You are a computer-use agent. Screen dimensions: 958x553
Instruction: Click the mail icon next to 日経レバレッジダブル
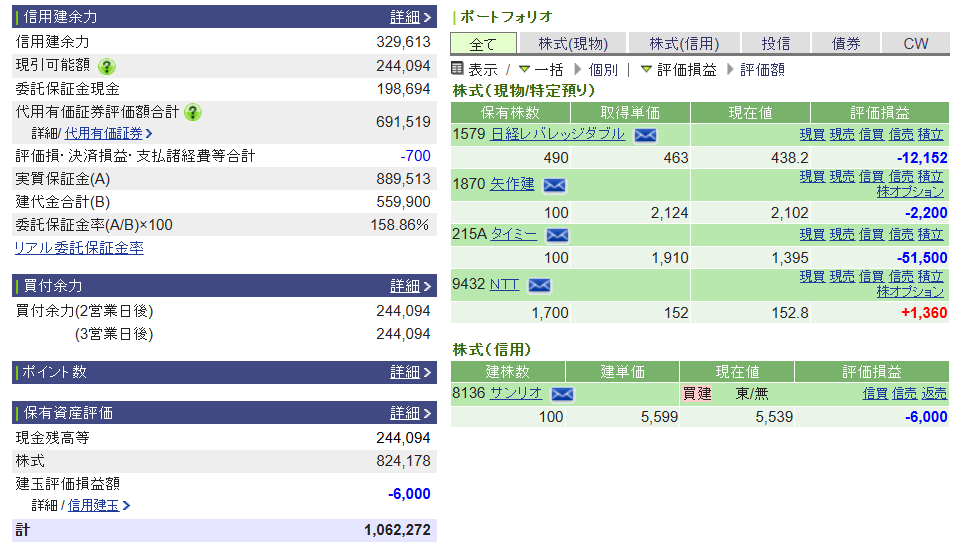tap(645, 135)
